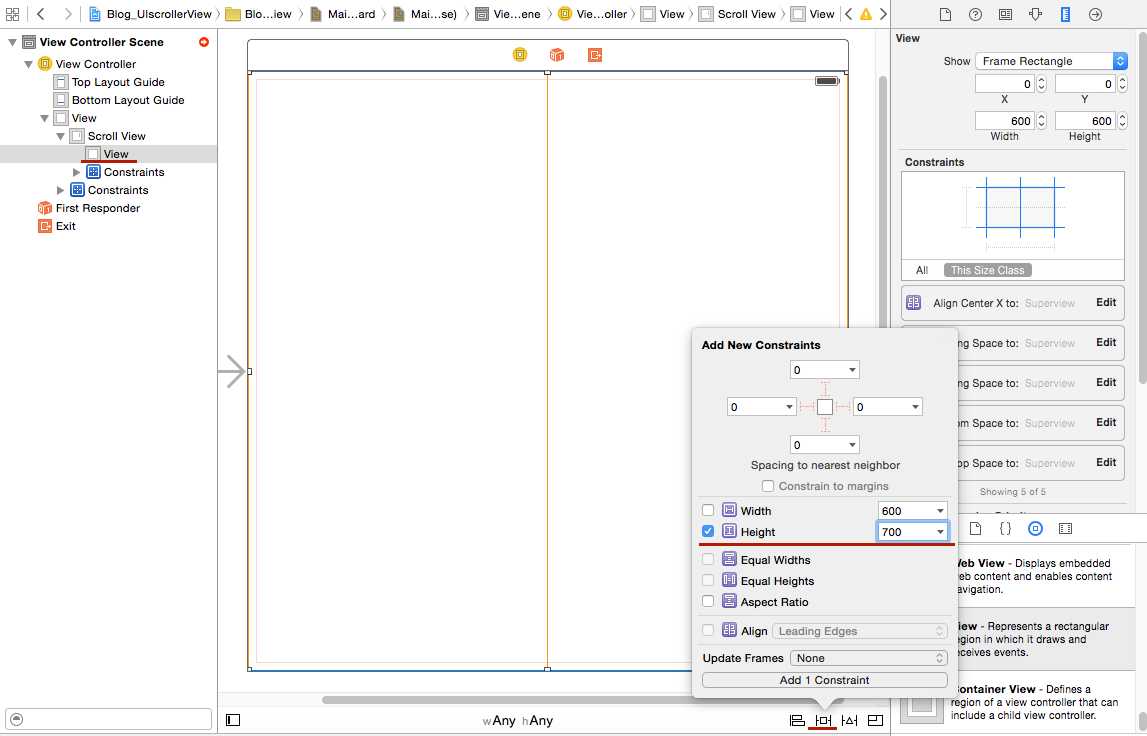Collapse the View Controller Scene outline
The width and height of the screenshot is (1147, 736).
click(12, 42)
